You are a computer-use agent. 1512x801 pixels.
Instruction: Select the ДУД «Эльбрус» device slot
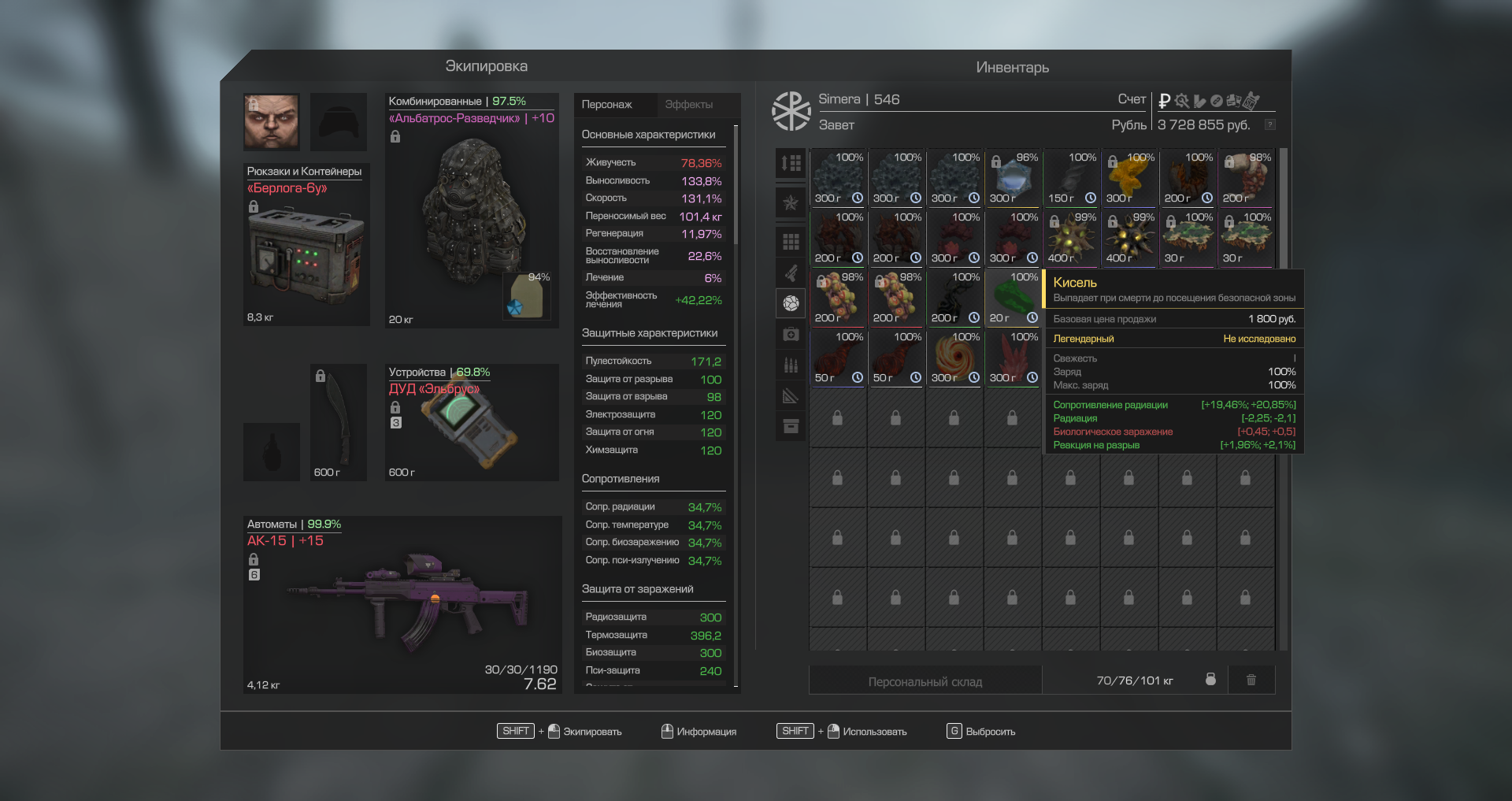pyautogui.click(x=472, y=422)
